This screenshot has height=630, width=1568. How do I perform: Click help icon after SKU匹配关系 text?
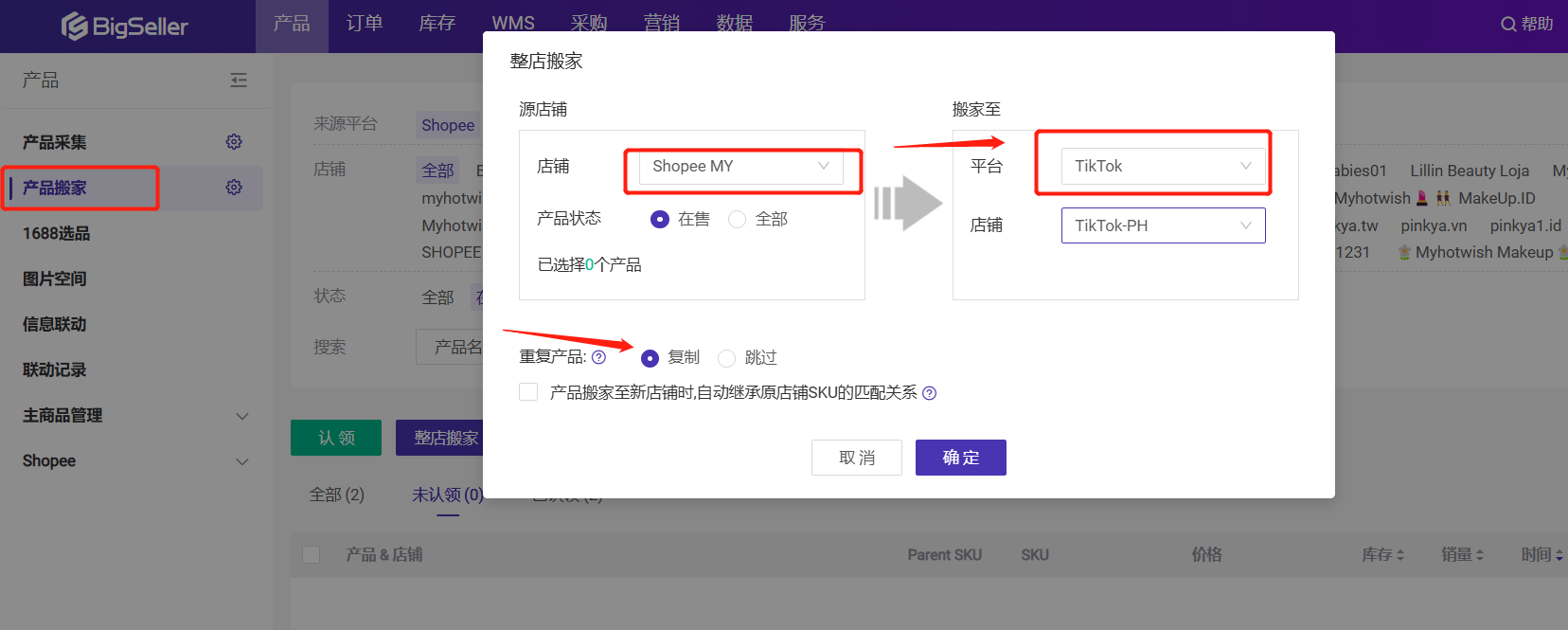(x=929, y=393)
